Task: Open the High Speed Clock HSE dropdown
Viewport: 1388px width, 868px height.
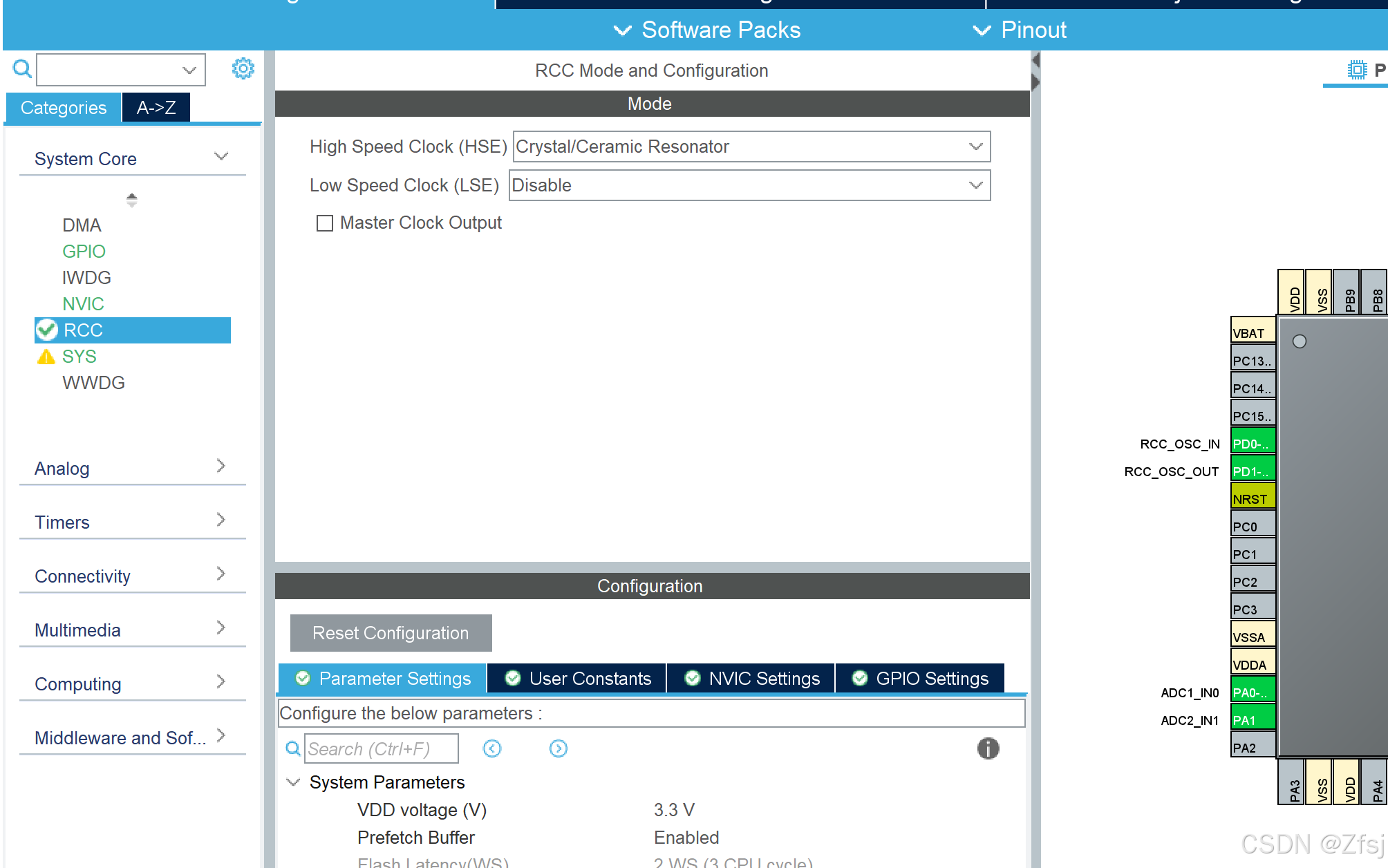Action: [751, 147]
